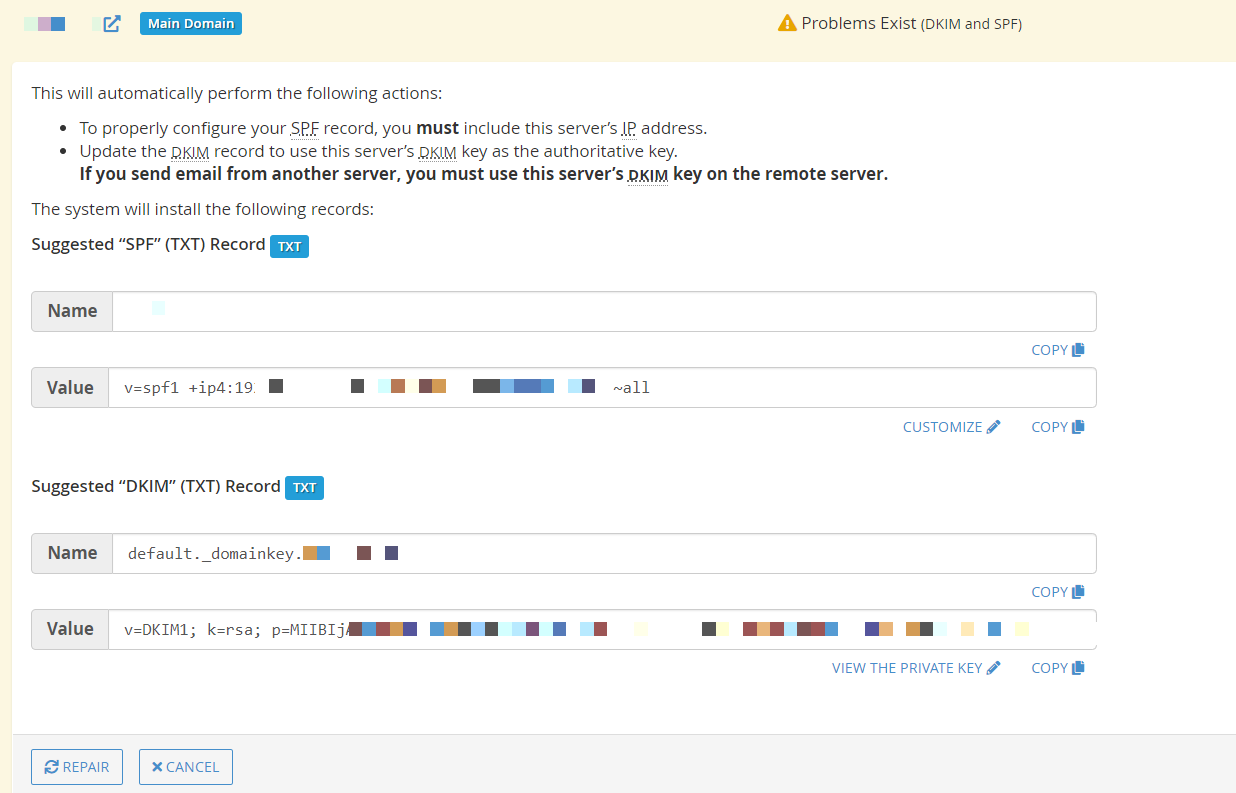Click the refresh icon inside the REPAIR button

51,766
